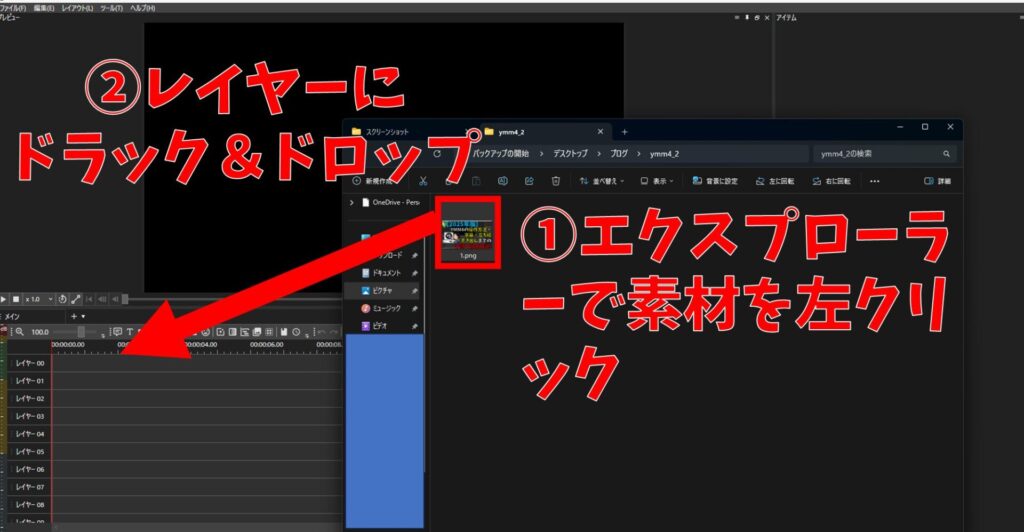Adjust the timeline zoom slider

[81, 332]
